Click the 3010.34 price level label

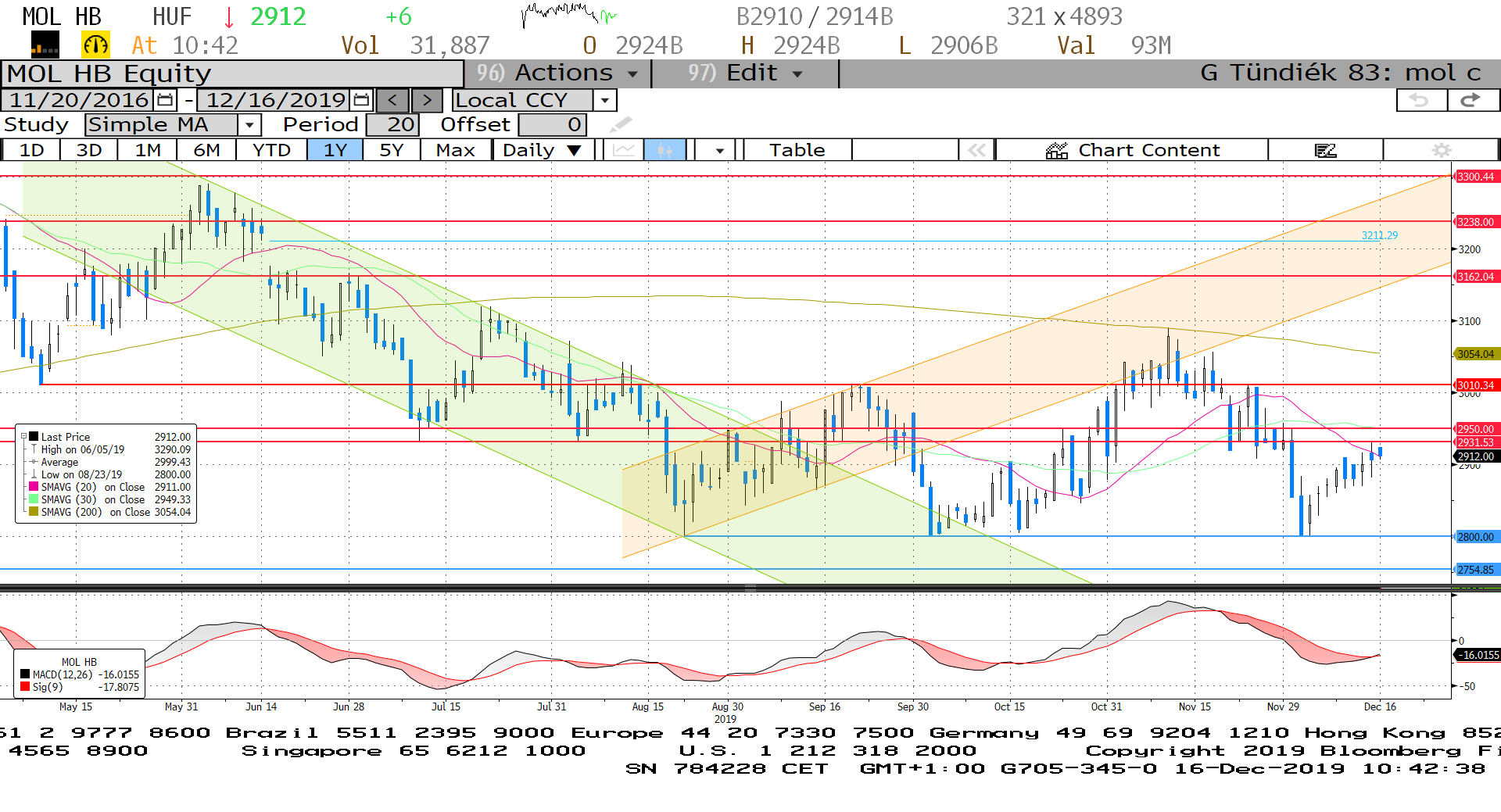[1475, 385]
